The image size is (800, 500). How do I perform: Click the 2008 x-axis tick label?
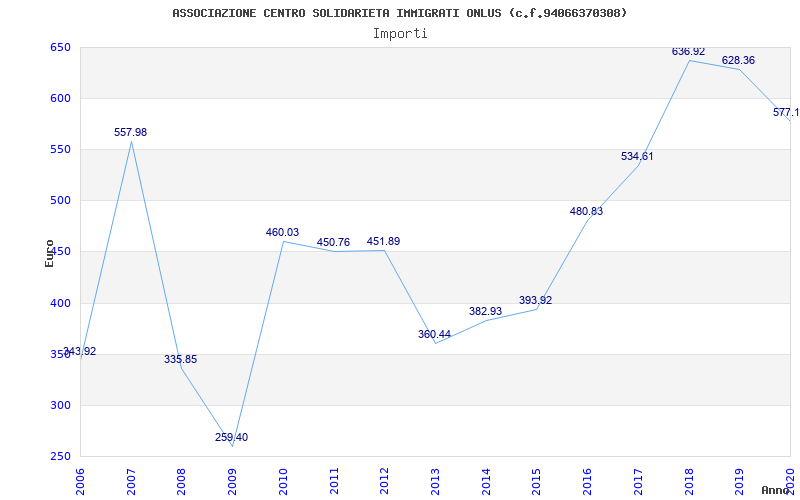tap(182, 481)
